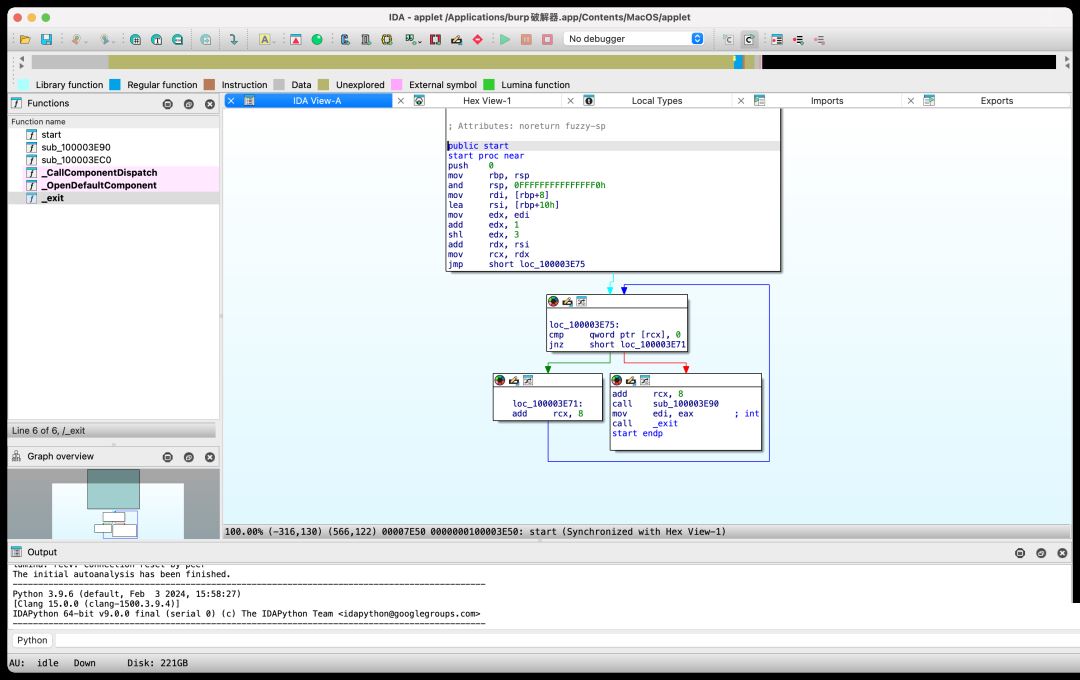Click pencil icon on loc_100003E75 node

pos(568,301)
